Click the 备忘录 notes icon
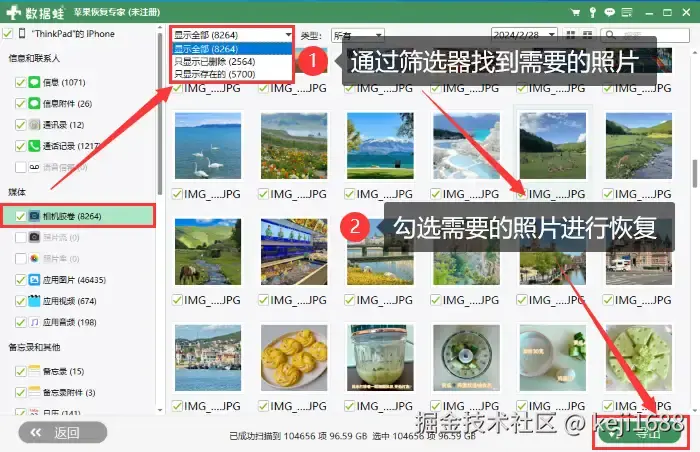The height and width of the screenshot is (452, 700). pos(34,371)
